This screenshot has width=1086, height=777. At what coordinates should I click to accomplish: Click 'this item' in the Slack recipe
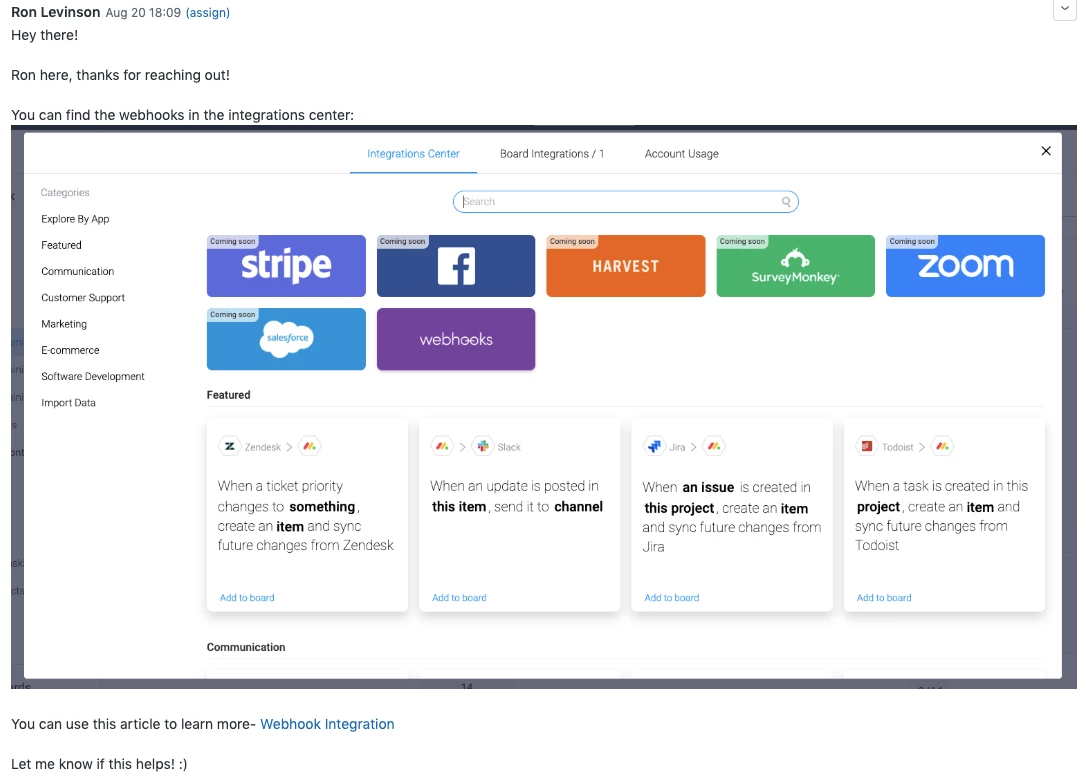[x=459, y=507]
